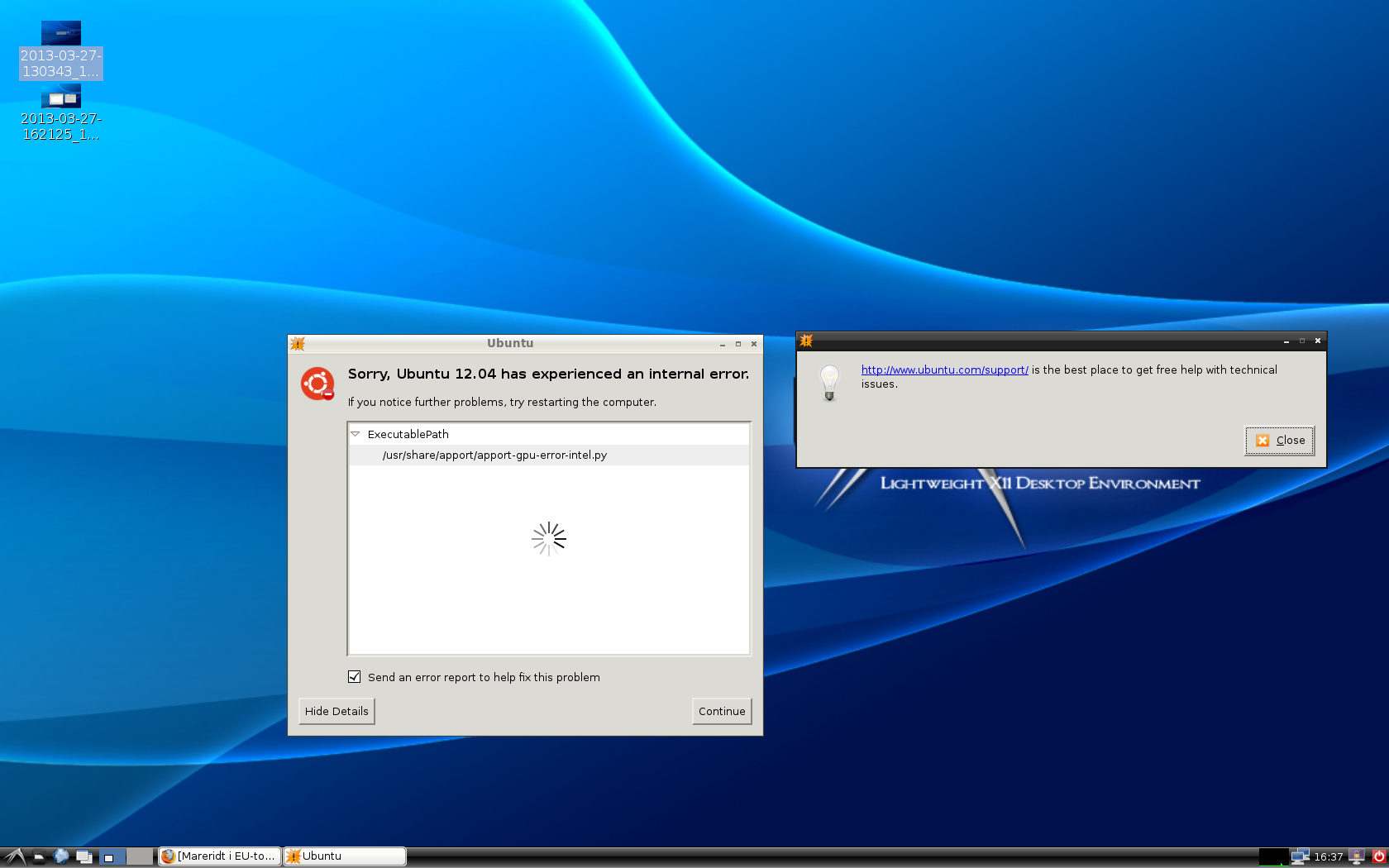Viewport: 1389px width, 868px height.
Task: Open window menu icon of support tip dialog
Action: 806,341
